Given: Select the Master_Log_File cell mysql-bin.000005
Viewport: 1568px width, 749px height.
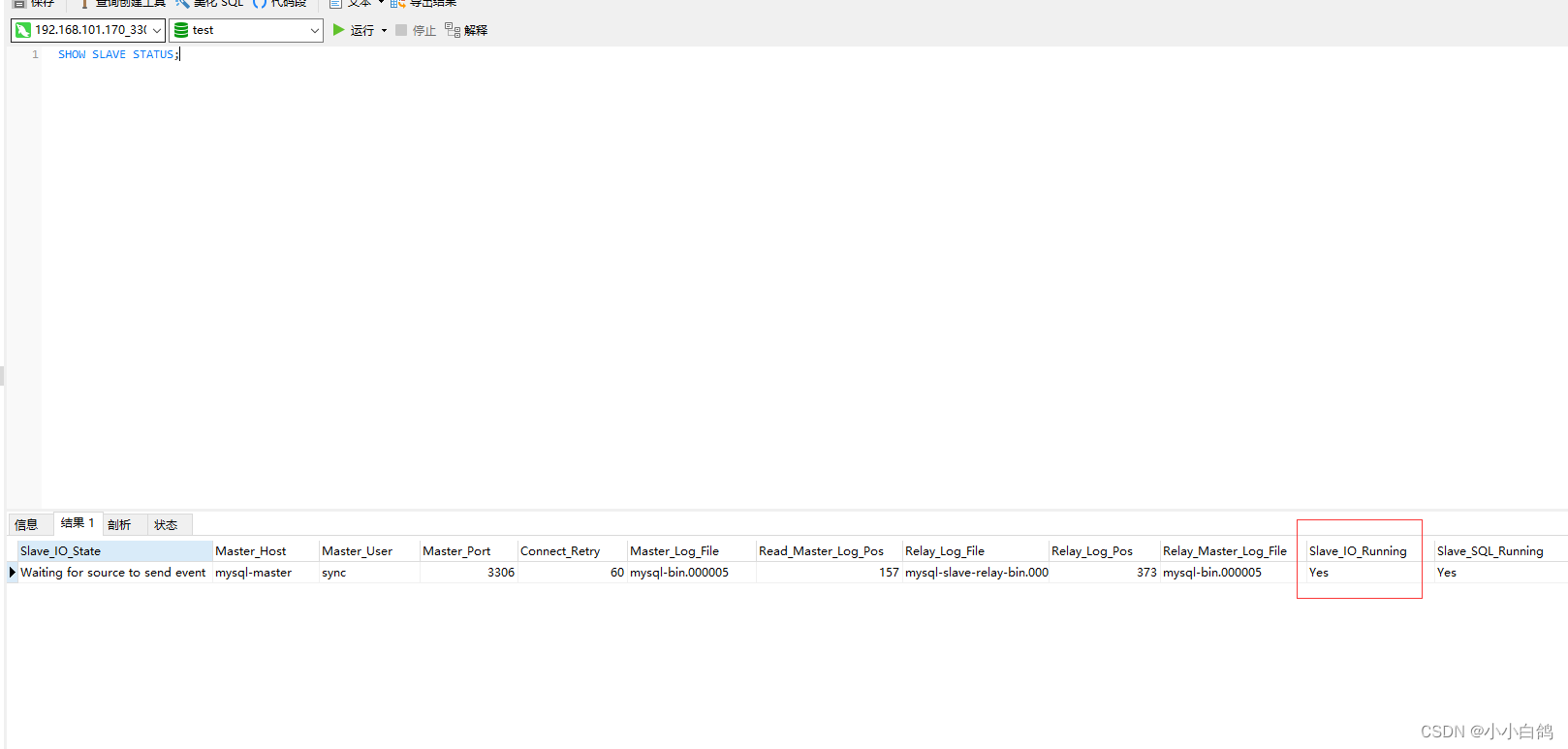Looking at the screenshot, I should pyautogui.click(x=692, y=573).
